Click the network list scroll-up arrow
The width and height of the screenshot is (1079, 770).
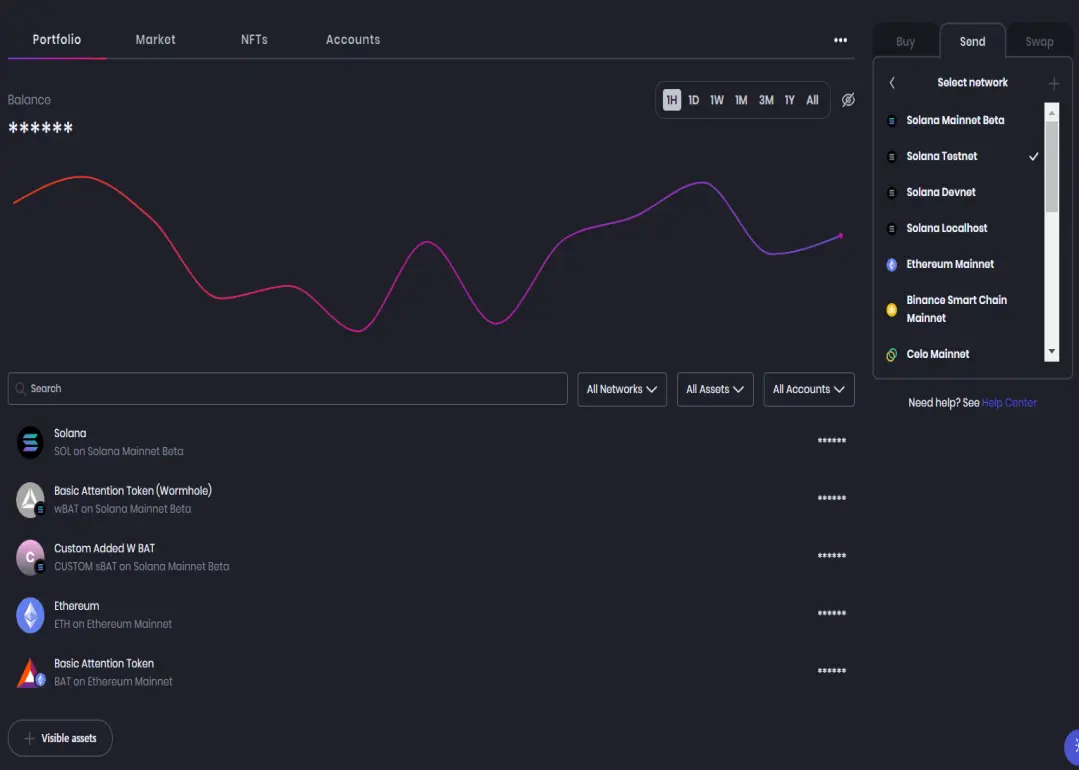pyautogui.click(x=1051, y=112)
